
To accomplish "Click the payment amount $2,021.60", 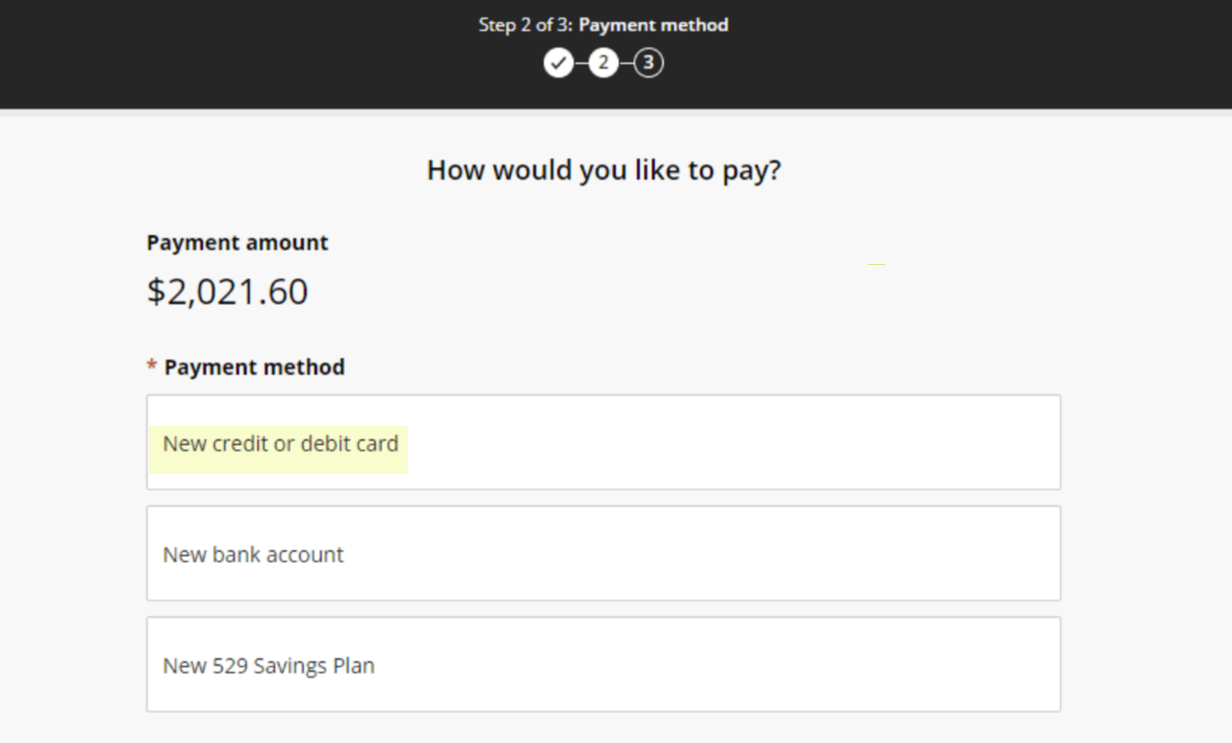I will tap(227, 291).
